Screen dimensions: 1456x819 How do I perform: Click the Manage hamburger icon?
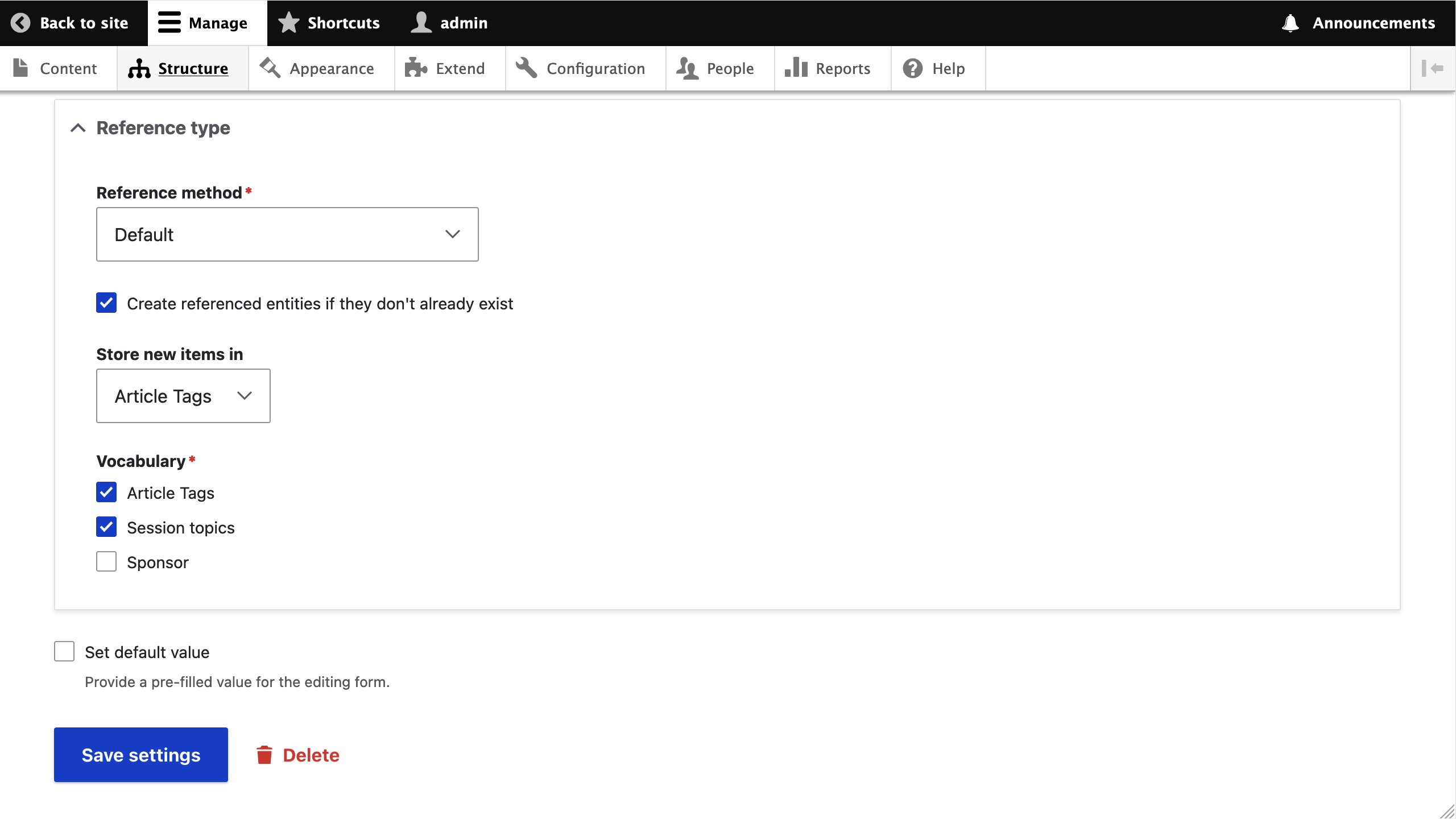pyautogui.click(x=169, y=23)
